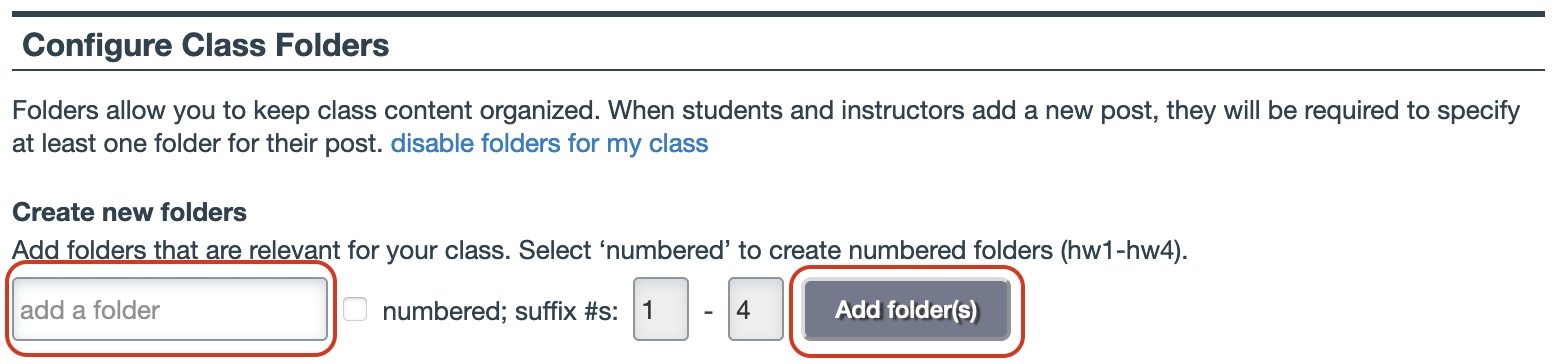Click the Add folder(s) button
This screenshot has height=364, width=1556.
coord(906,310)
